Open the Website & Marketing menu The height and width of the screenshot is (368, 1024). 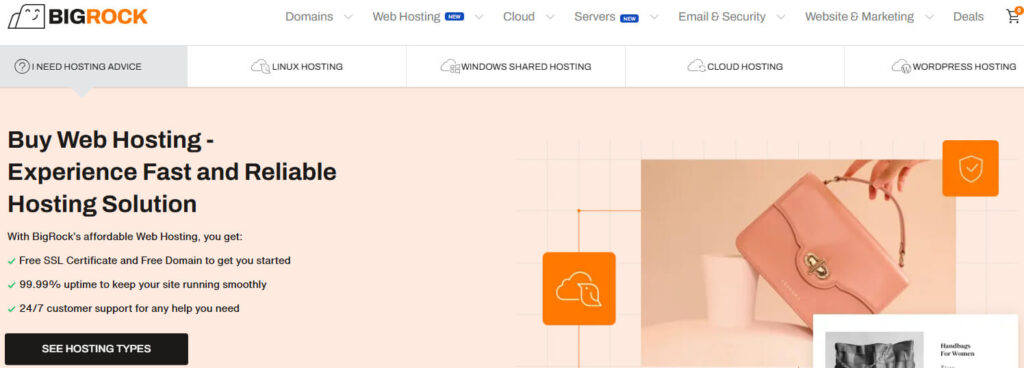click(859, 17)
